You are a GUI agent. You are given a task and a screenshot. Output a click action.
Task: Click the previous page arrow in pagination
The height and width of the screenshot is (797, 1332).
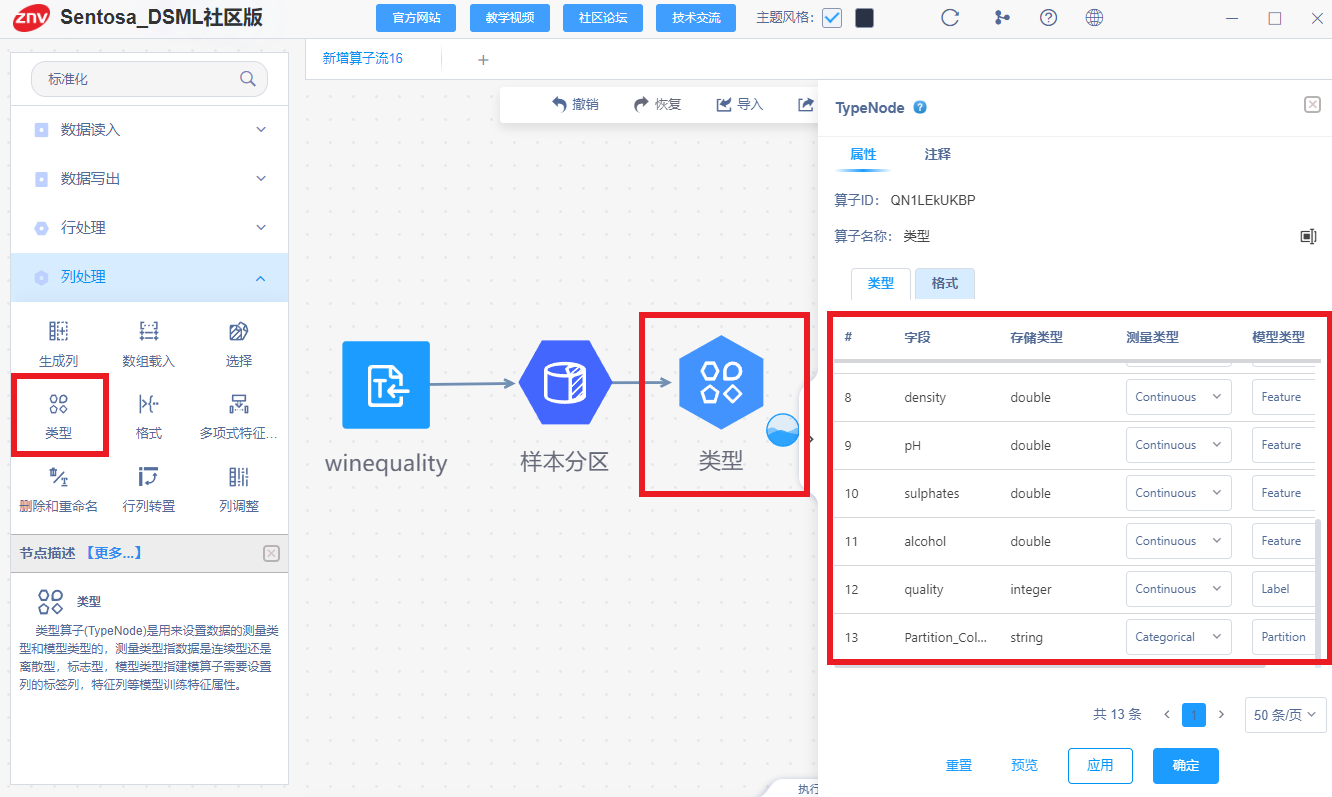1167,715
